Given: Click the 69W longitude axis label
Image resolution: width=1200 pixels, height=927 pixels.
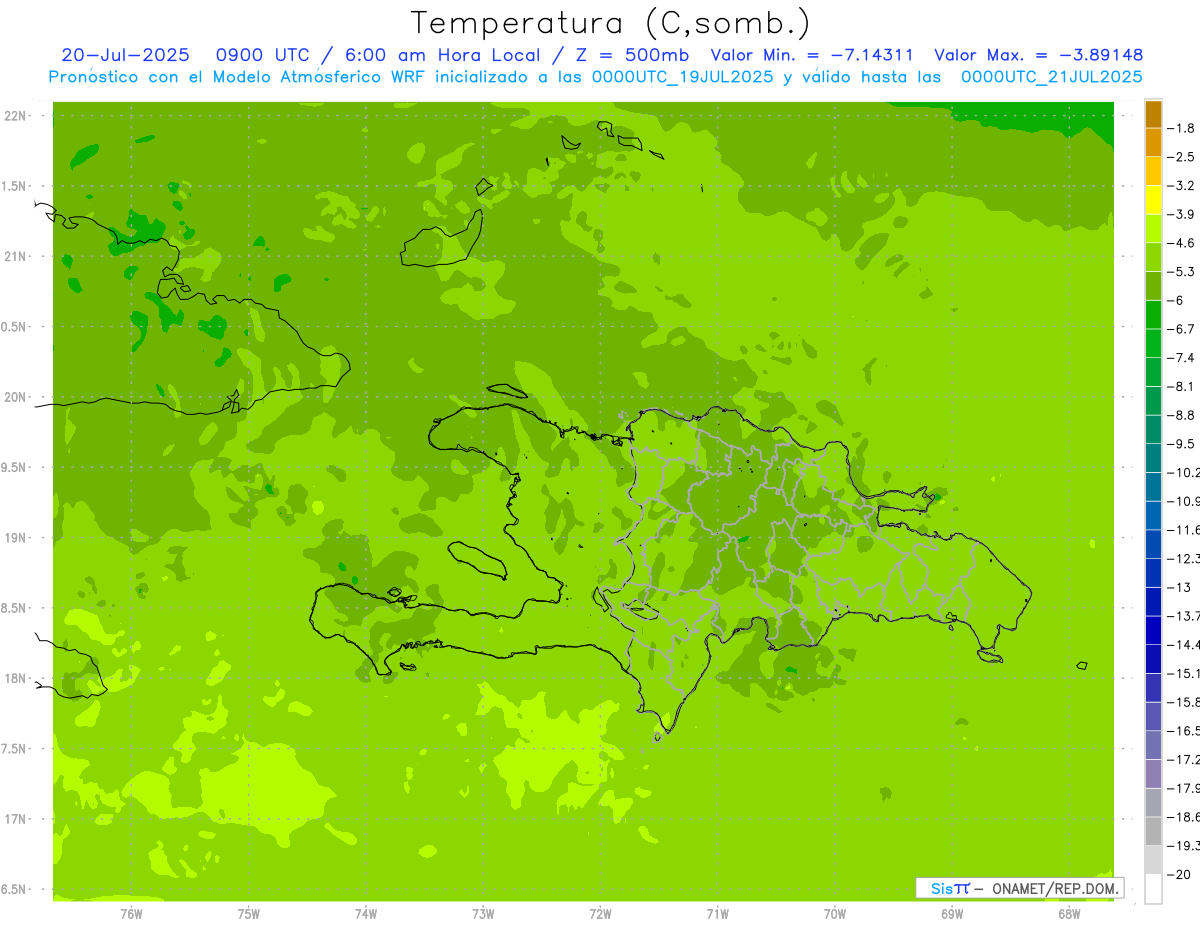Looking at the screenshot, I should point(951,914).
